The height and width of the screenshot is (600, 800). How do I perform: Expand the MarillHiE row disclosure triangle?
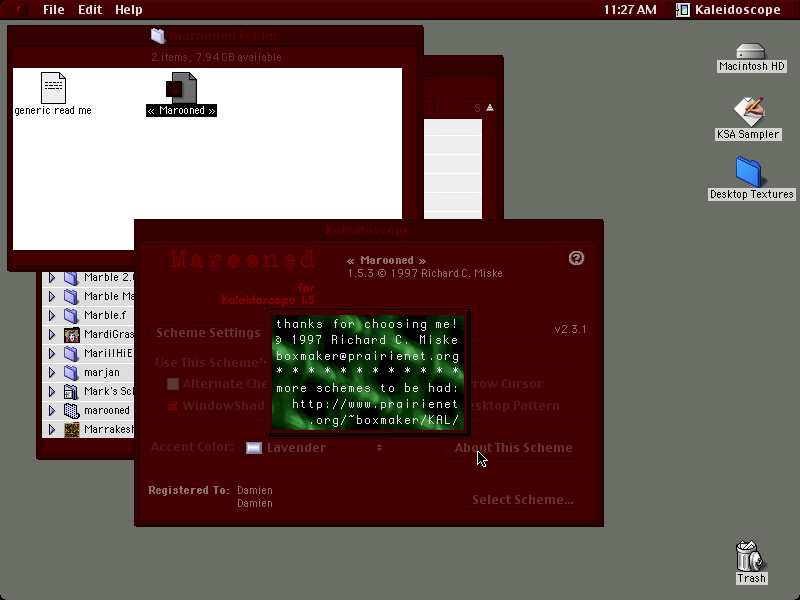(x=52, y=354)
